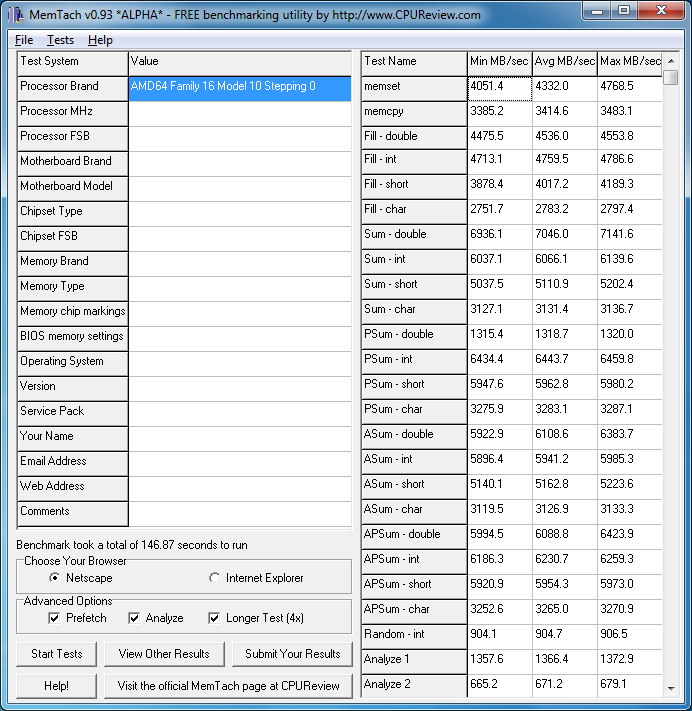
Task: Select Sum - double max value 7141.6
Action: 630,237
